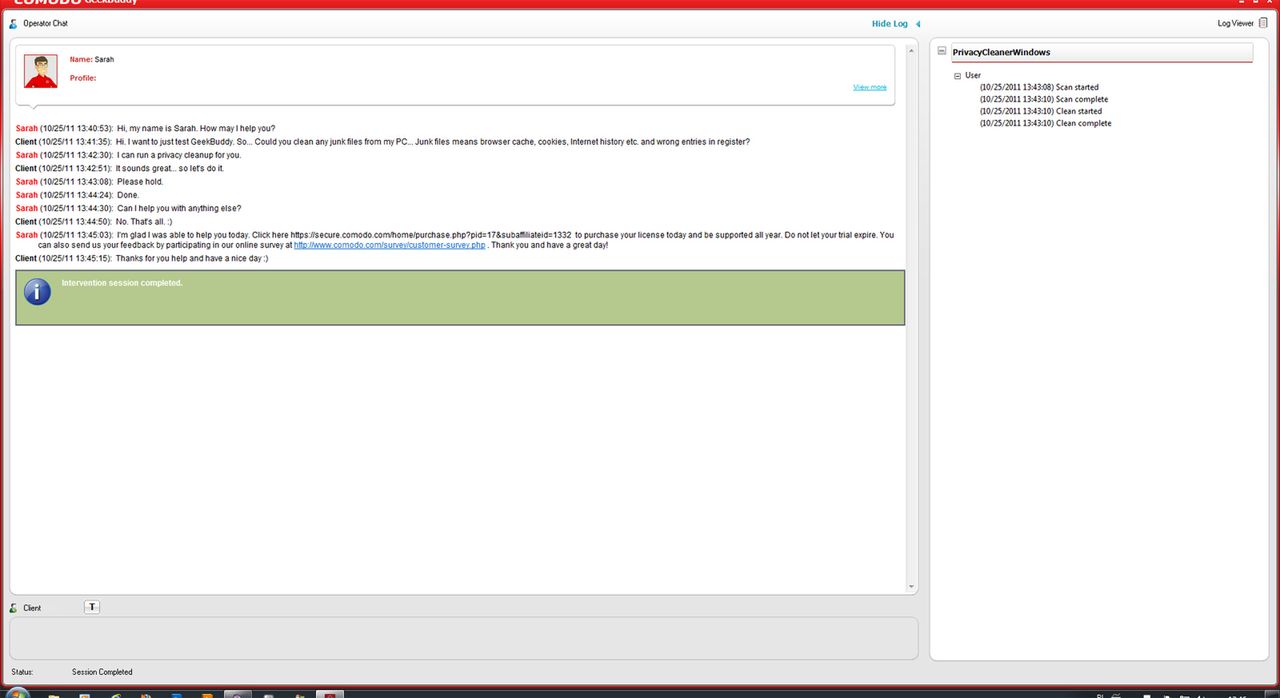Click the Profile: label
This screenshot has height=698, width=1280.
pos(83,78)
